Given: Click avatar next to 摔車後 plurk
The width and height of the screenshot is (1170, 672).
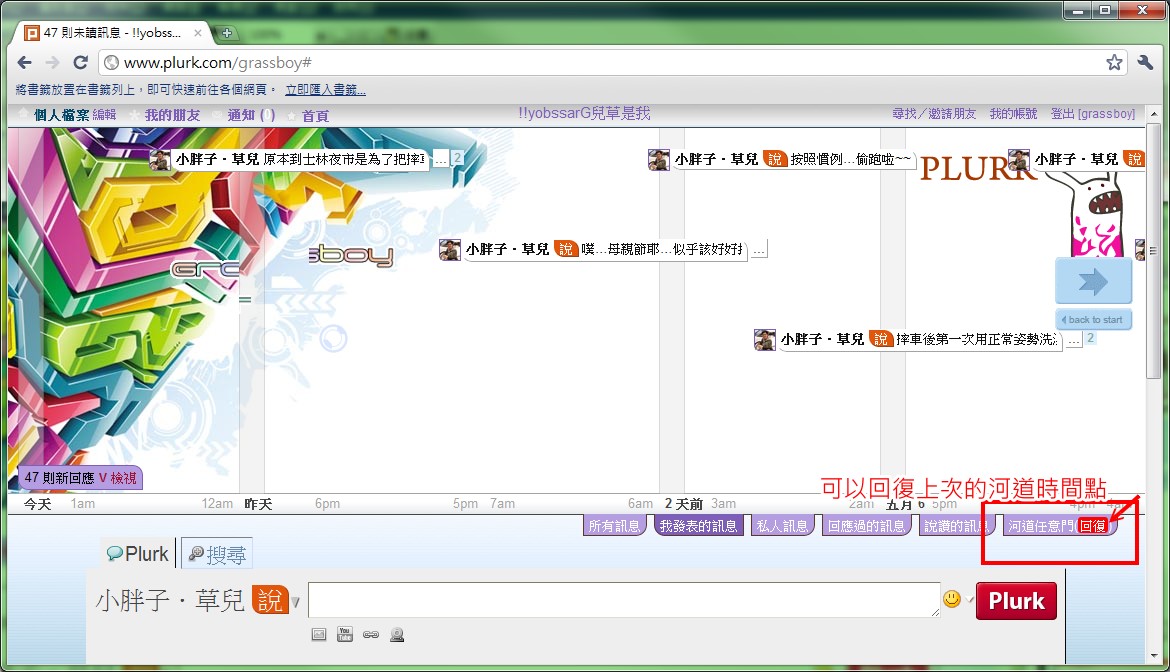Looking at the screenshot, I should pyautogui.click(x=765, y=340).
